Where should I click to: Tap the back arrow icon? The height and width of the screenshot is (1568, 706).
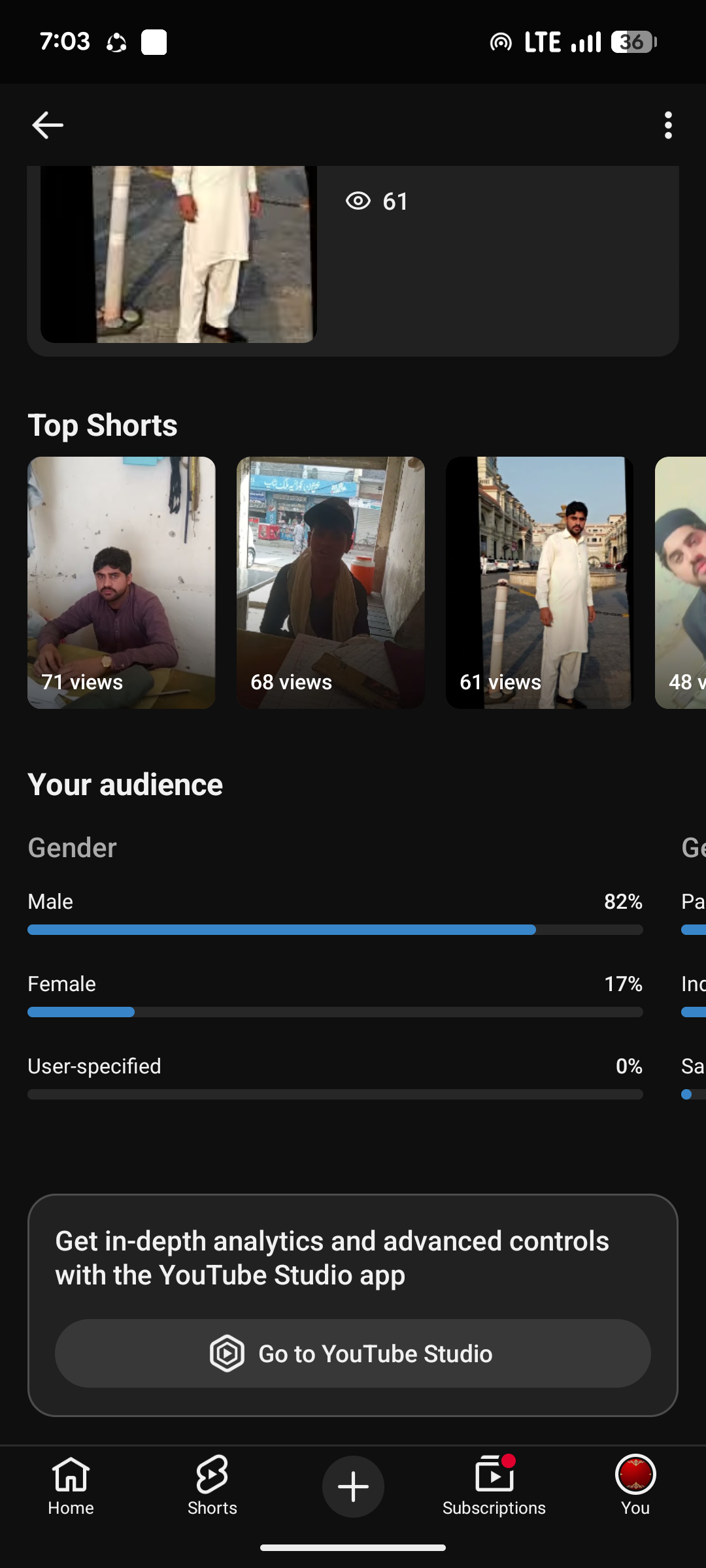(48, 125)
